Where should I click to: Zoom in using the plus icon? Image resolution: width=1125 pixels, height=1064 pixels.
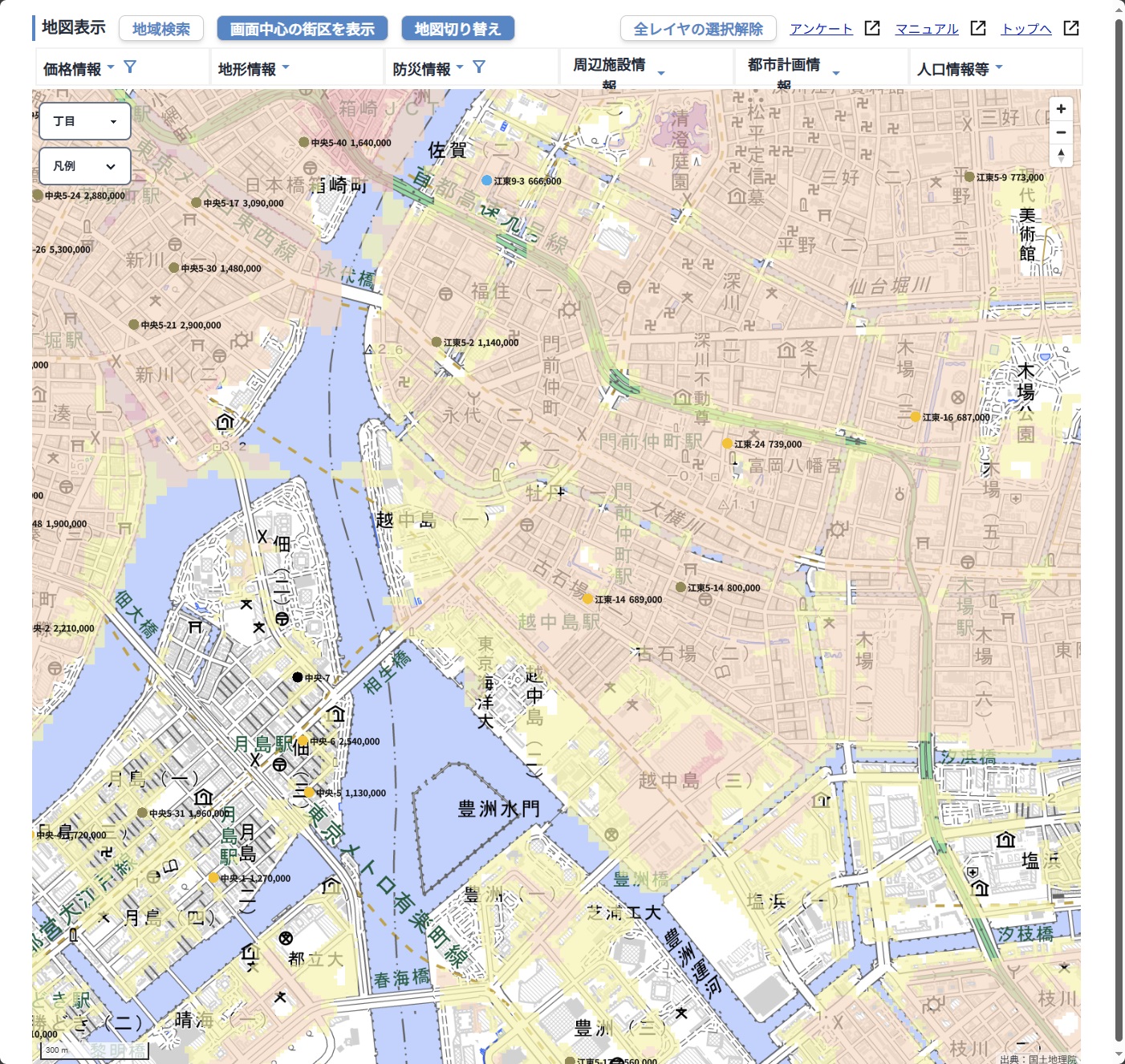click(x=1061, y=108)
